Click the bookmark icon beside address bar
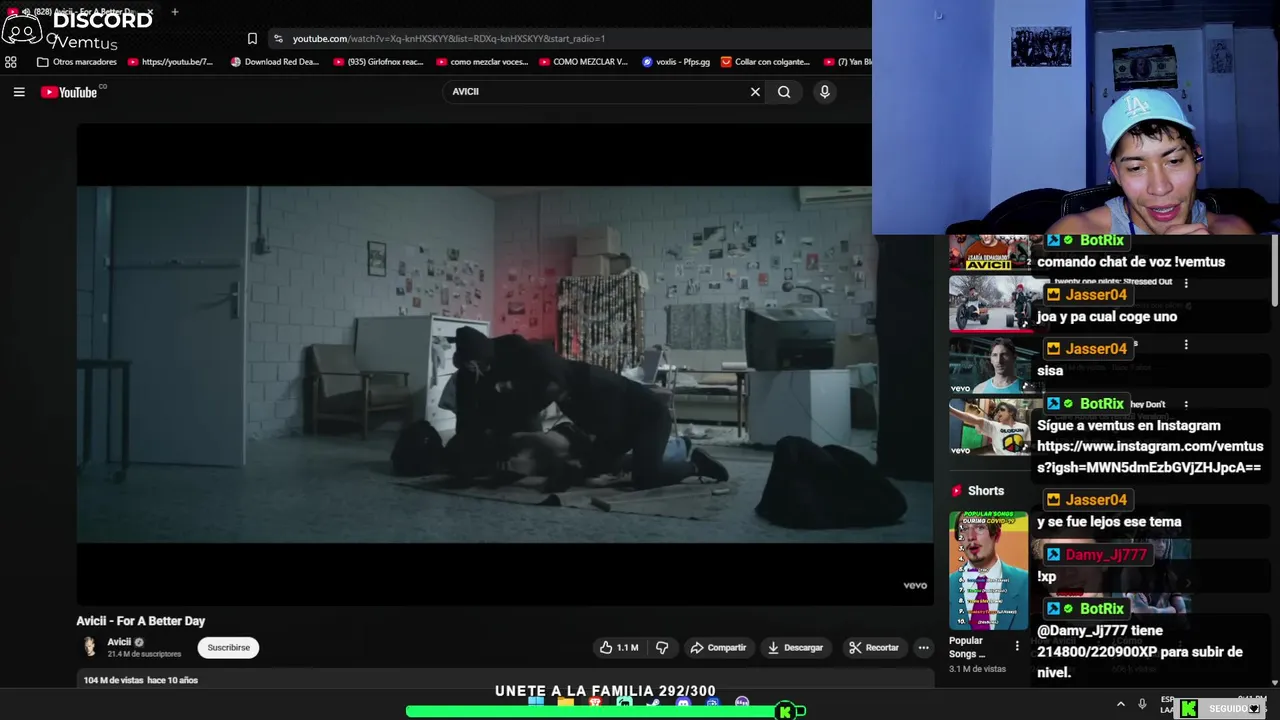The height and width of the screenshot is (720, 1280). [x=252, y=39]
